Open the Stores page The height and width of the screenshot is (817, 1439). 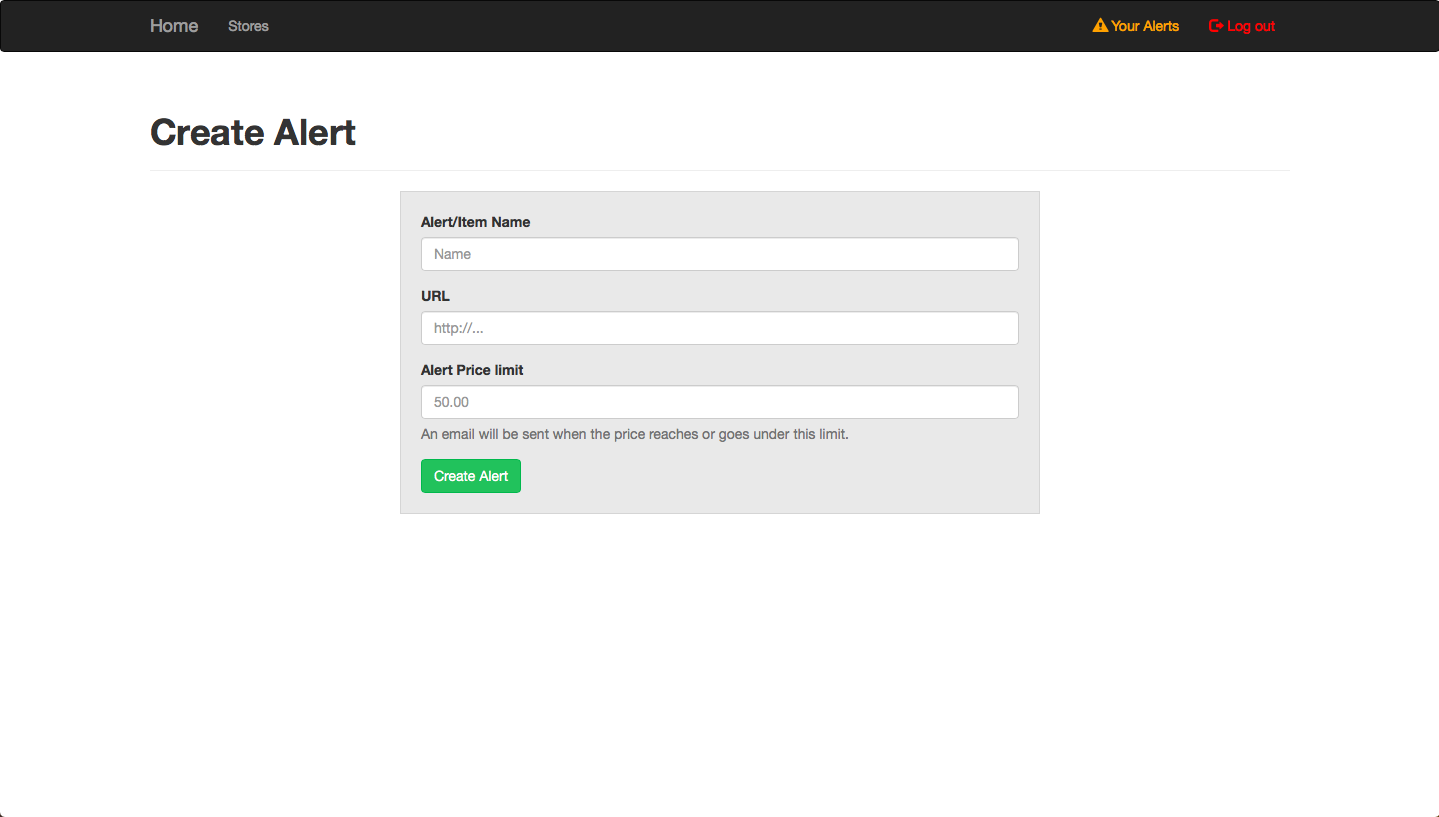(248, 26)
